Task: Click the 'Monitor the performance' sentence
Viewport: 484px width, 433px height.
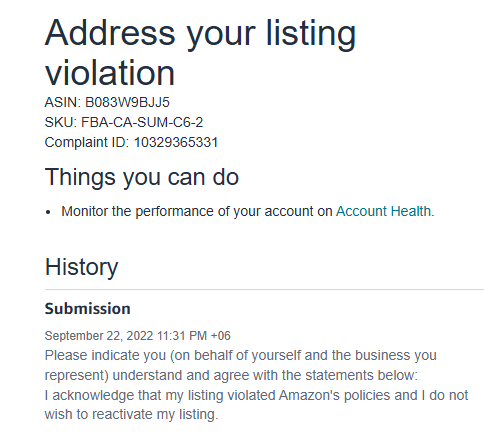Action: [x=248, y=211]
